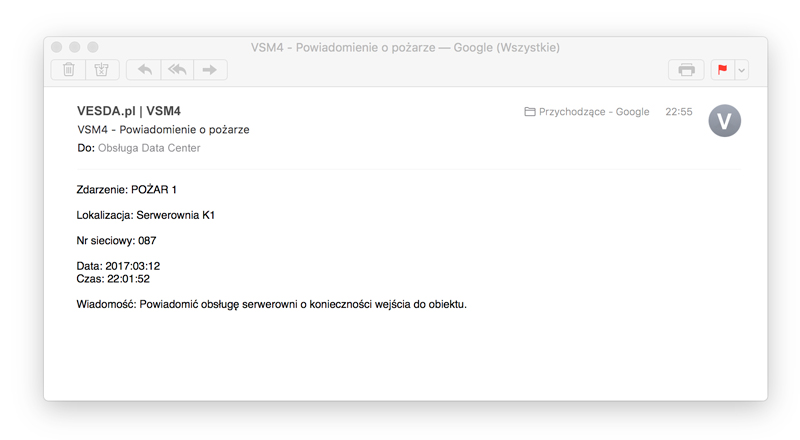Select the recipient Obsługa Data Center
800x440 pixels.
click(x=149, y=148)
